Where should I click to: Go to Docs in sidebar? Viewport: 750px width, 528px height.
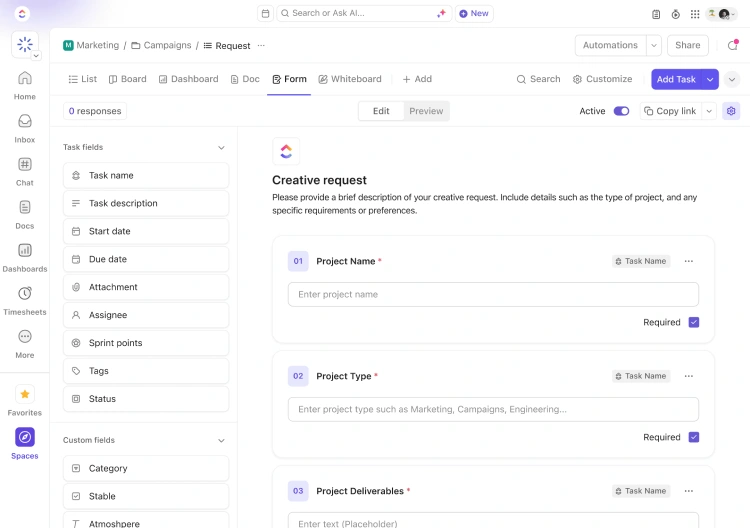(25, 208)
